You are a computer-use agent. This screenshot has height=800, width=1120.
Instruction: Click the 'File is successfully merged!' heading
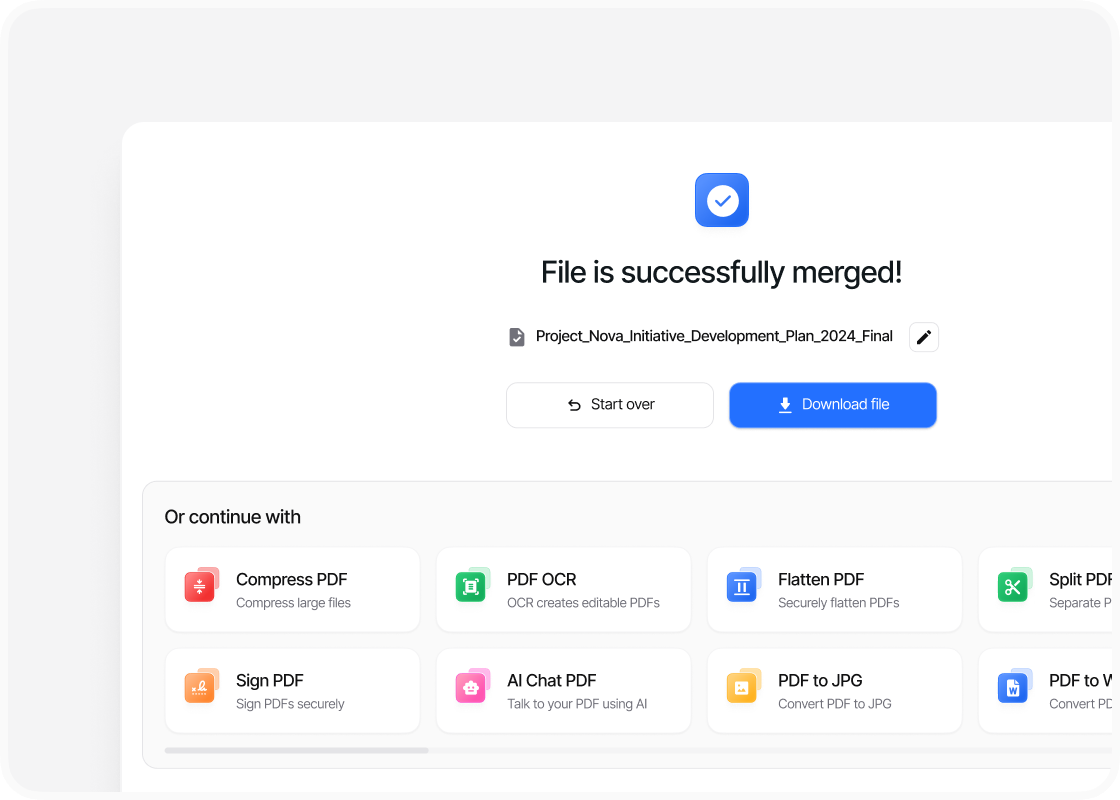721,273
